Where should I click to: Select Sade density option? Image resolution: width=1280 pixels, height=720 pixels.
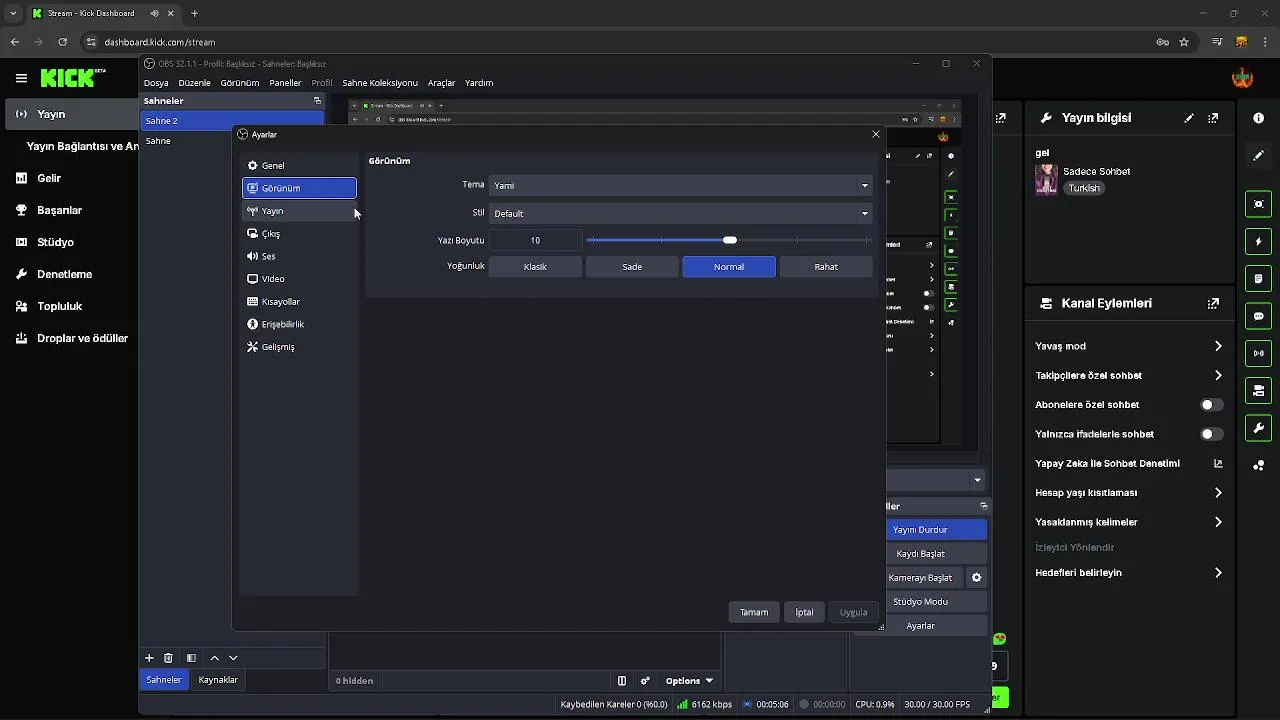coord(632,267)
